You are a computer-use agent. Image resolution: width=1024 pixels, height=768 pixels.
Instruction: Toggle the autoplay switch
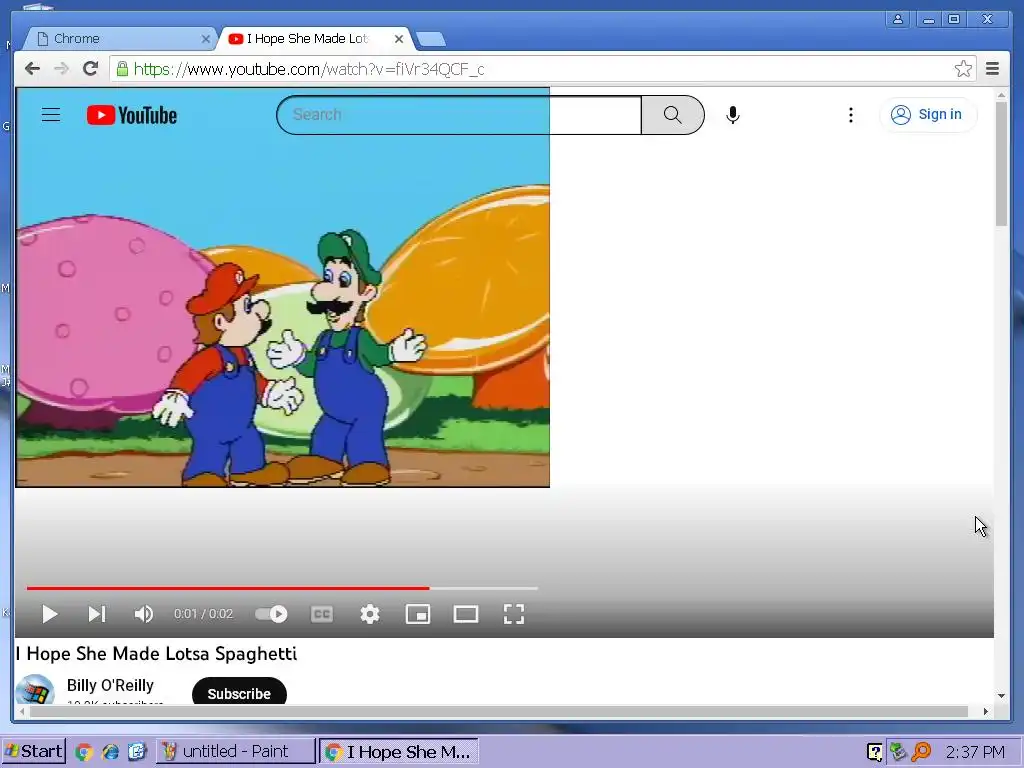[271, 614]
